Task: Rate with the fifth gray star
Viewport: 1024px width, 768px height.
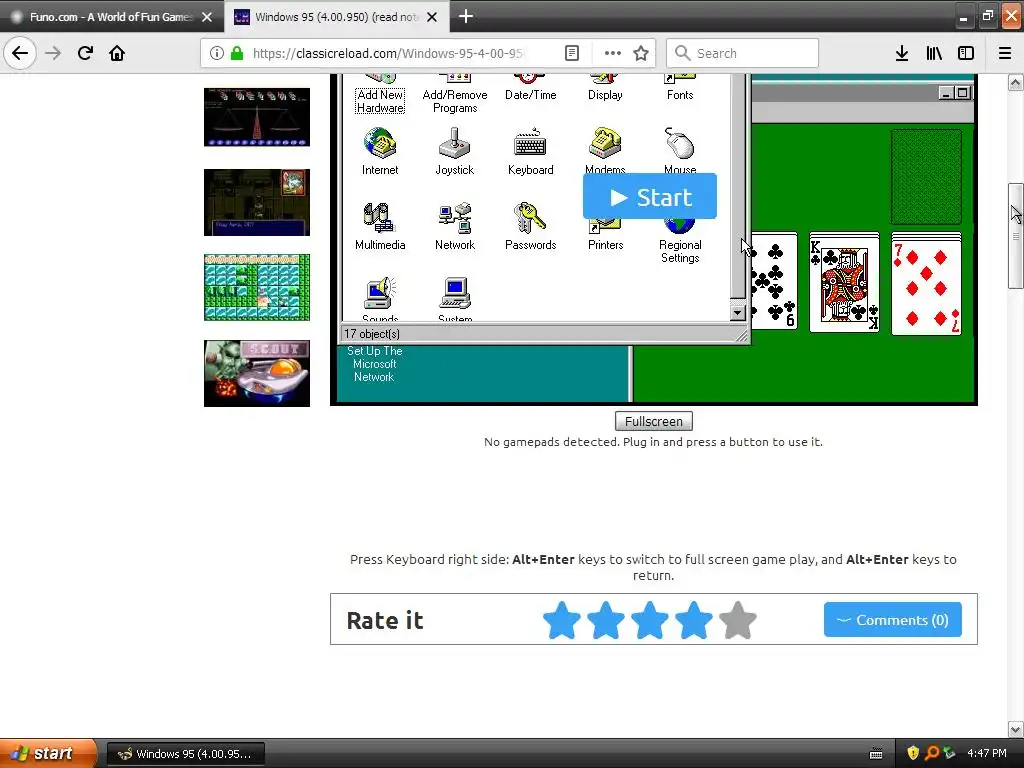Action: tap(738, 620)
